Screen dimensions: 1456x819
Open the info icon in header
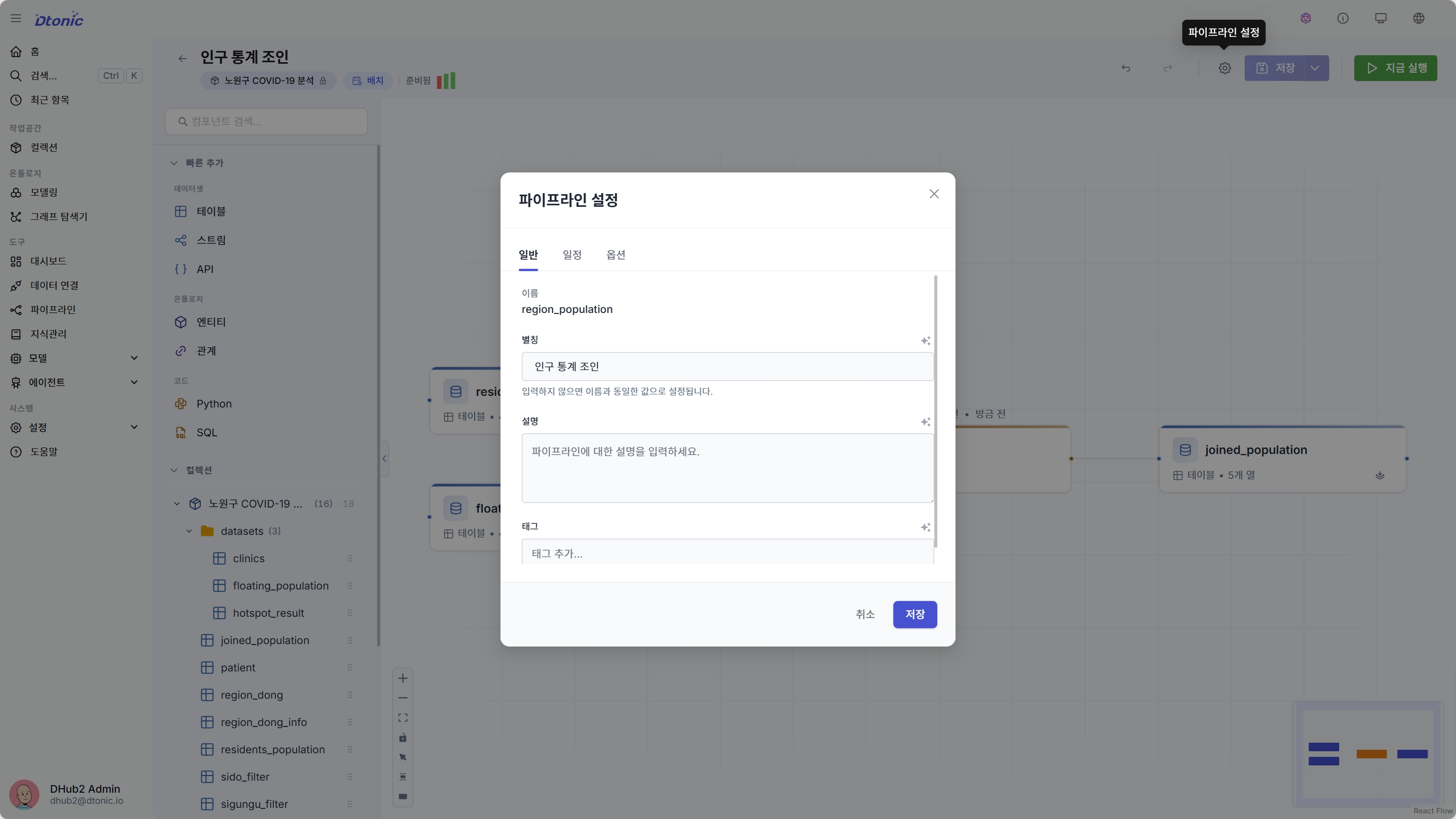1343,19
